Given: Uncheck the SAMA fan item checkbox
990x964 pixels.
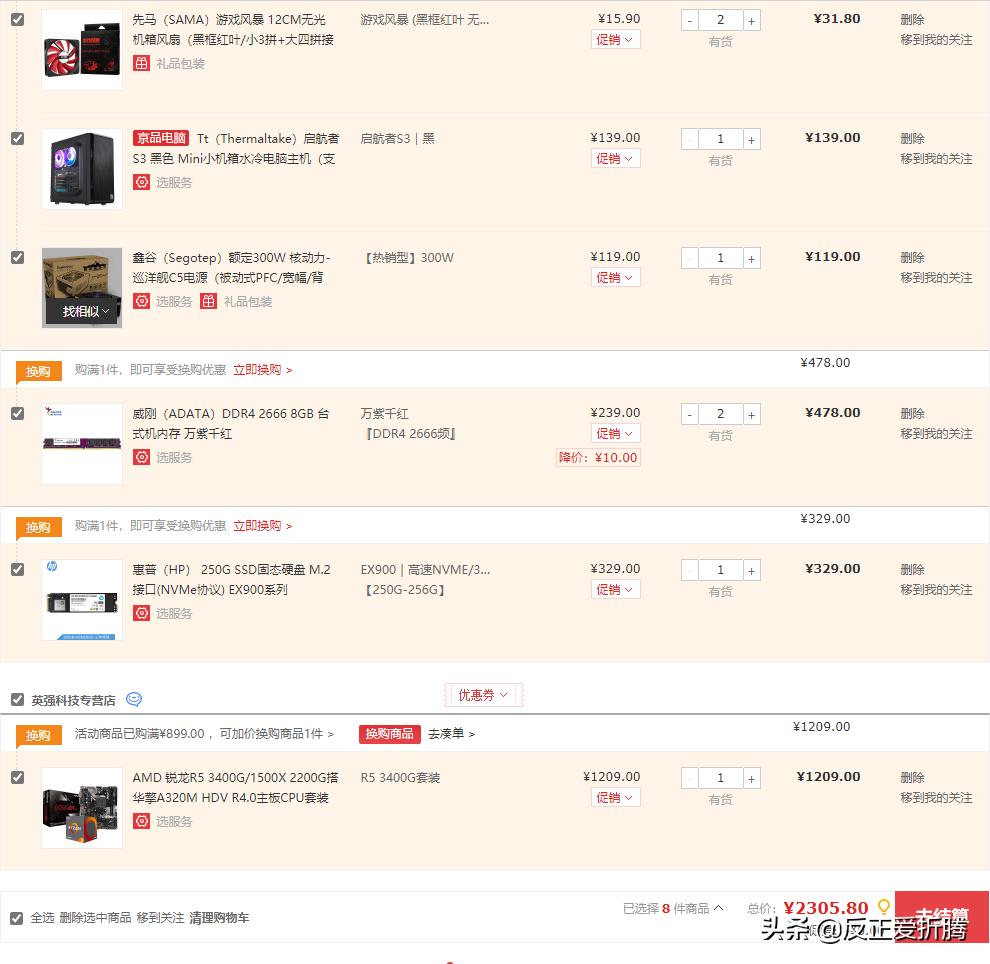Looking at the screenshot, I should [x=18, y=20].
